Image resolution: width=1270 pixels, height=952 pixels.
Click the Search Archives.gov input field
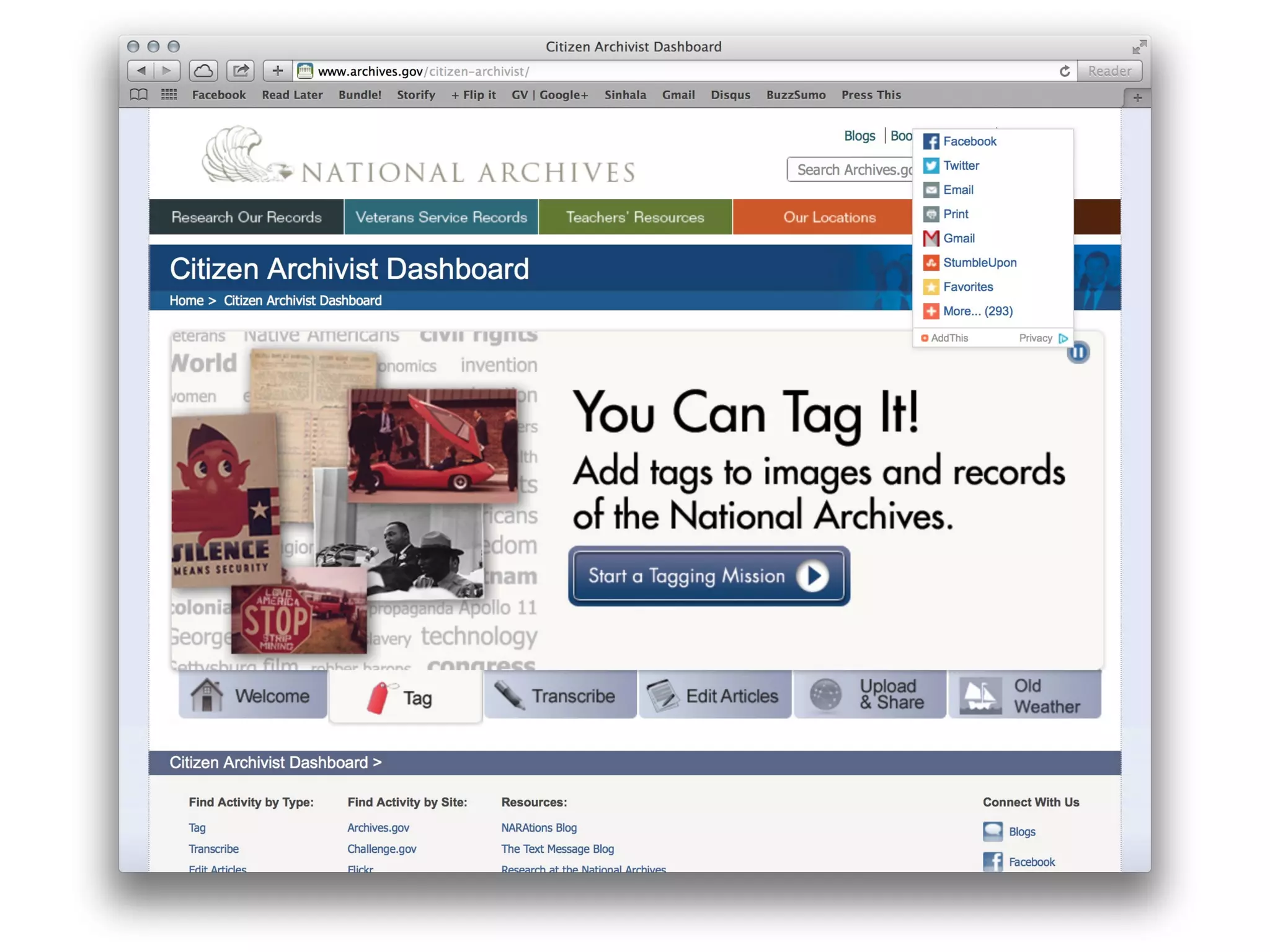pos(851,170)
